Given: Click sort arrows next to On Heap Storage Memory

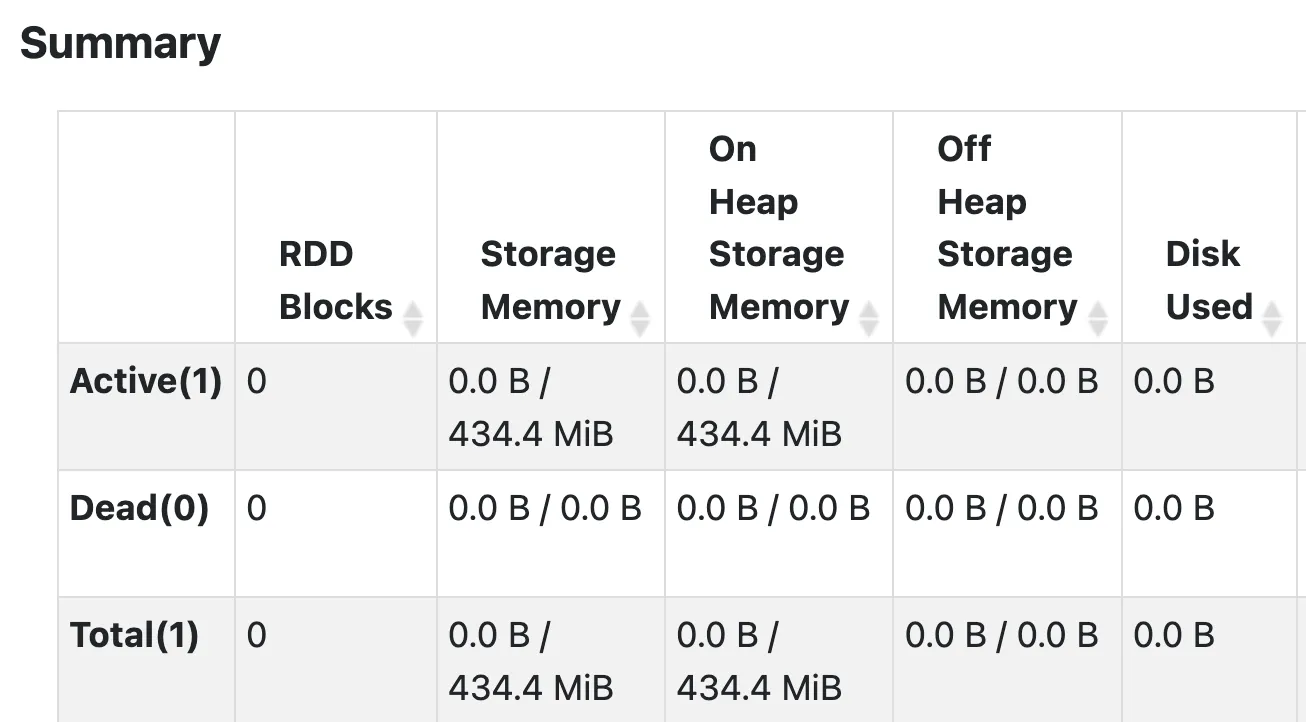Looking at the screenshot, I should coord(869,319).
